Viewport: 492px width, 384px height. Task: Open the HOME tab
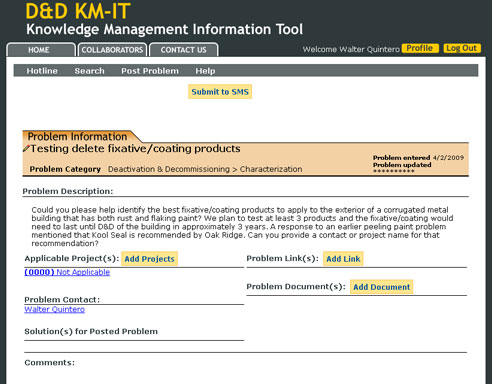coord(41,50)
